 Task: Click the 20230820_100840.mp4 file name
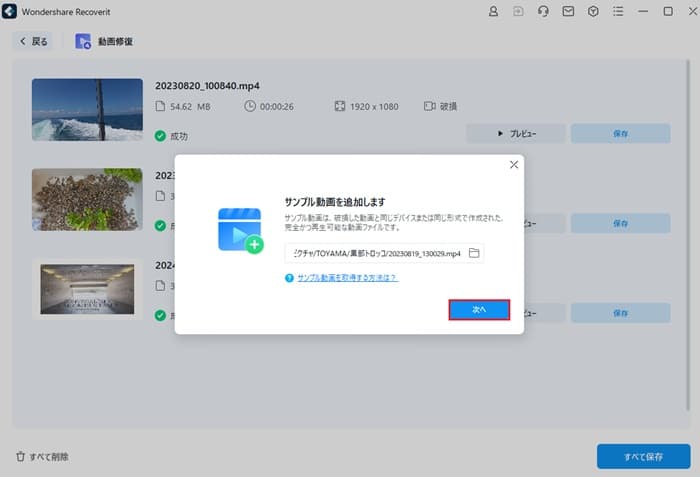click(x=207, y=86)
